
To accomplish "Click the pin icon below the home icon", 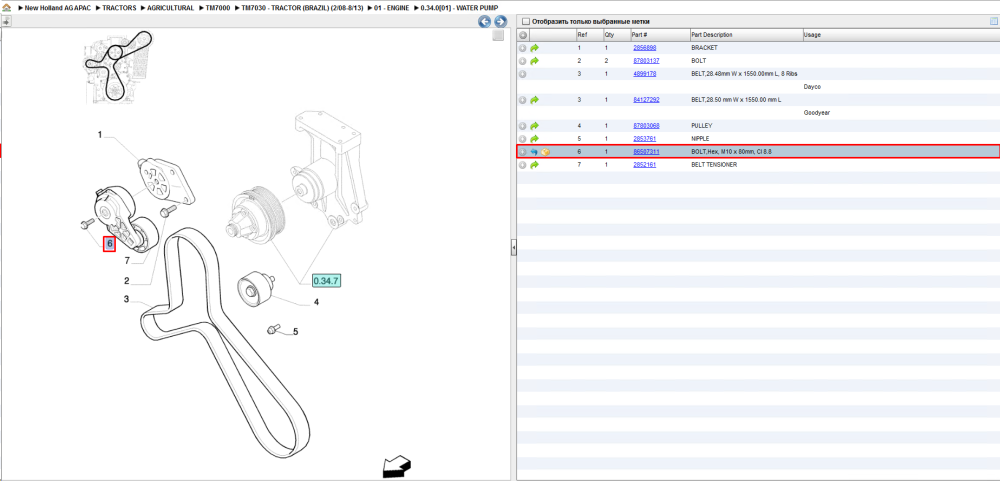I will tap(6, 21).
